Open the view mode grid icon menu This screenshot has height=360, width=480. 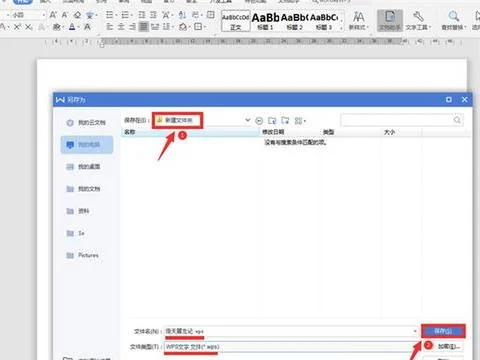(x=300, y=121)
